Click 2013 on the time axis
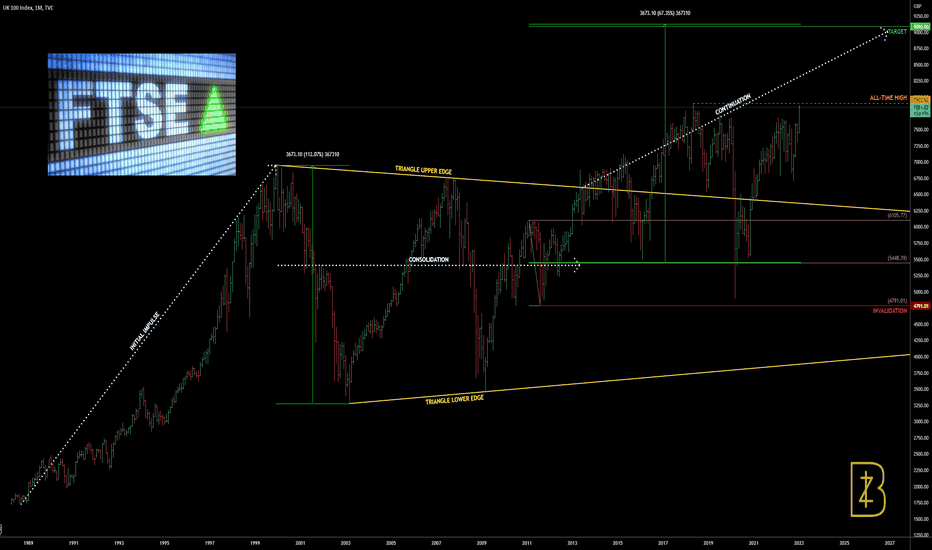This screenshot has height=550, width=932. tap(572, 543)
